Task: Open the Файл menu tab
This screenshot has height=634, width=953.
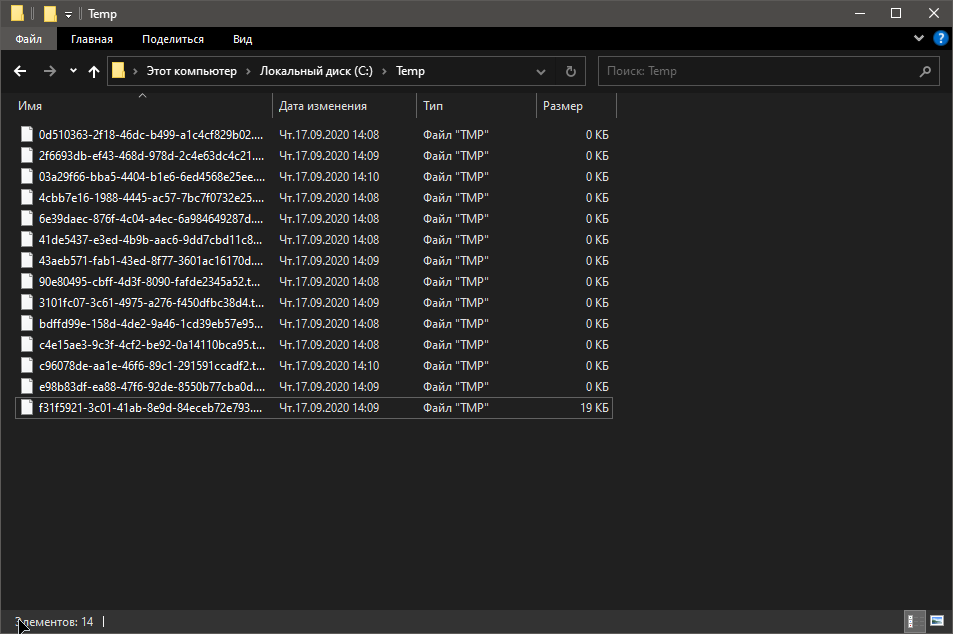Action: (x=29, y=39)
